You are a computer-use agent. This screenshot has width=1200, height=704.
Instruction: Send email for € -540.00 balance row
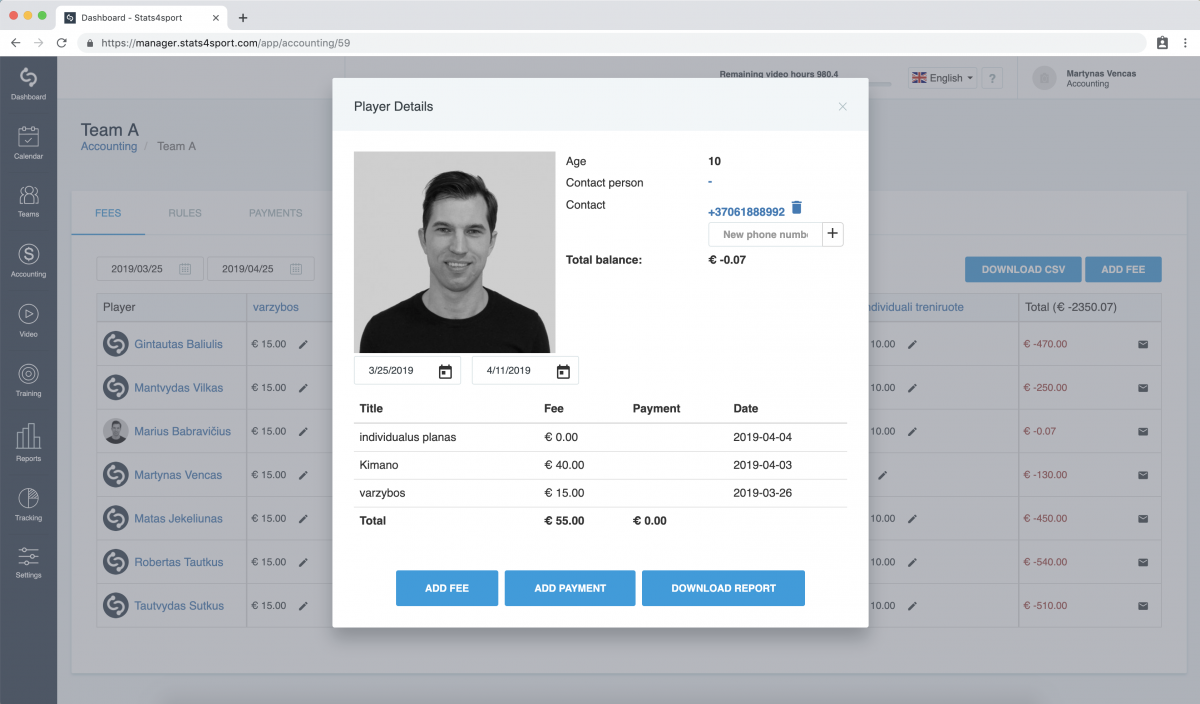pyautogui.click(x=1143, y=562)
